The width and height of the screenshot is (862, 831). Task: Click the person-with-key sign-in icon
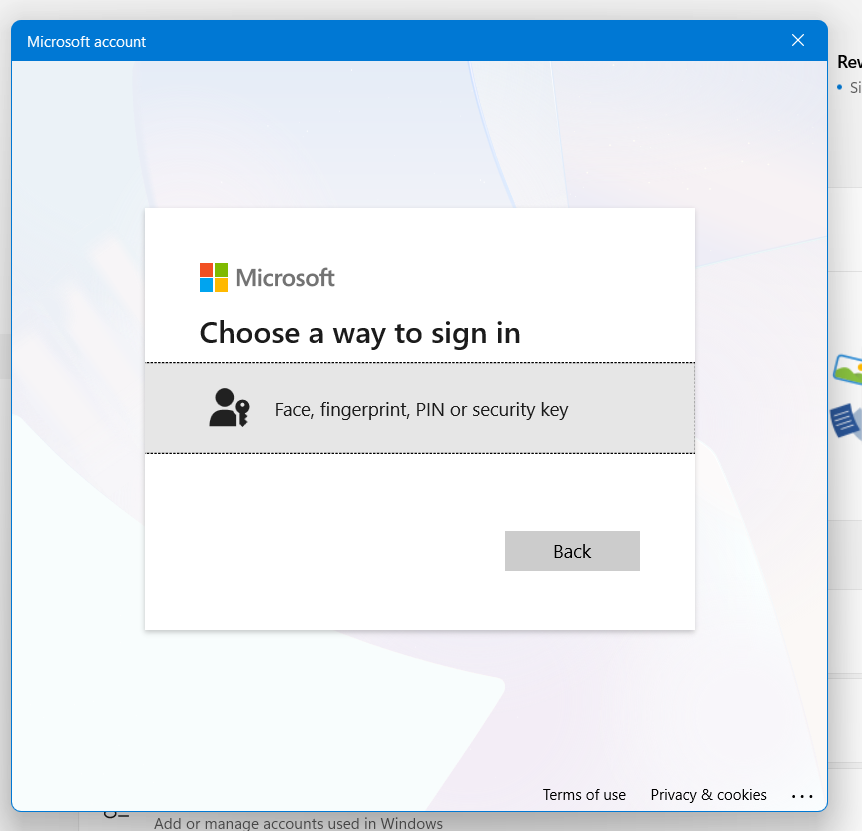pos(229,408)
